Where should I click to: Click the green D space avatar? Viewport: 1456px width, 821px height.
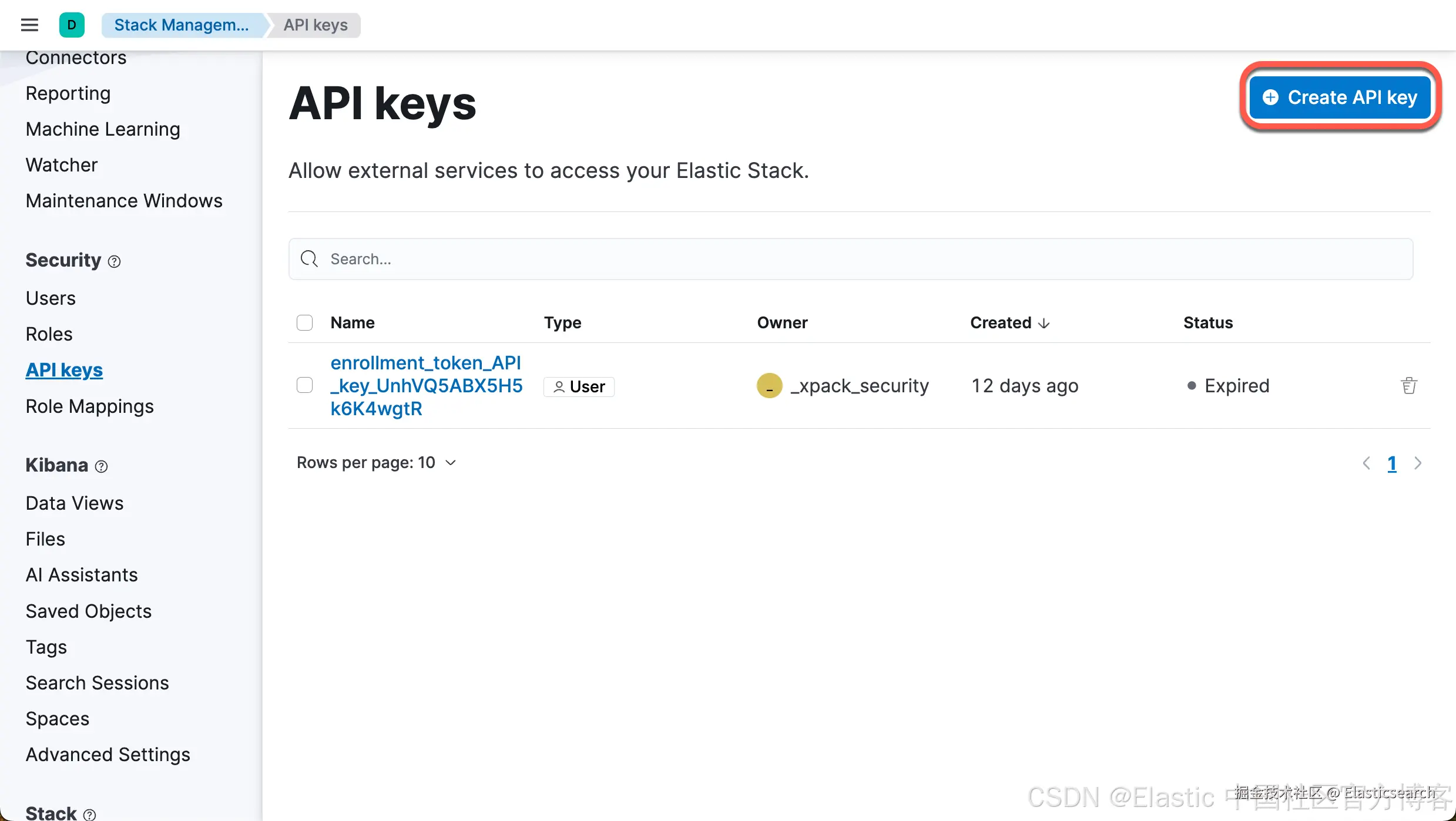tap(72, 25)
